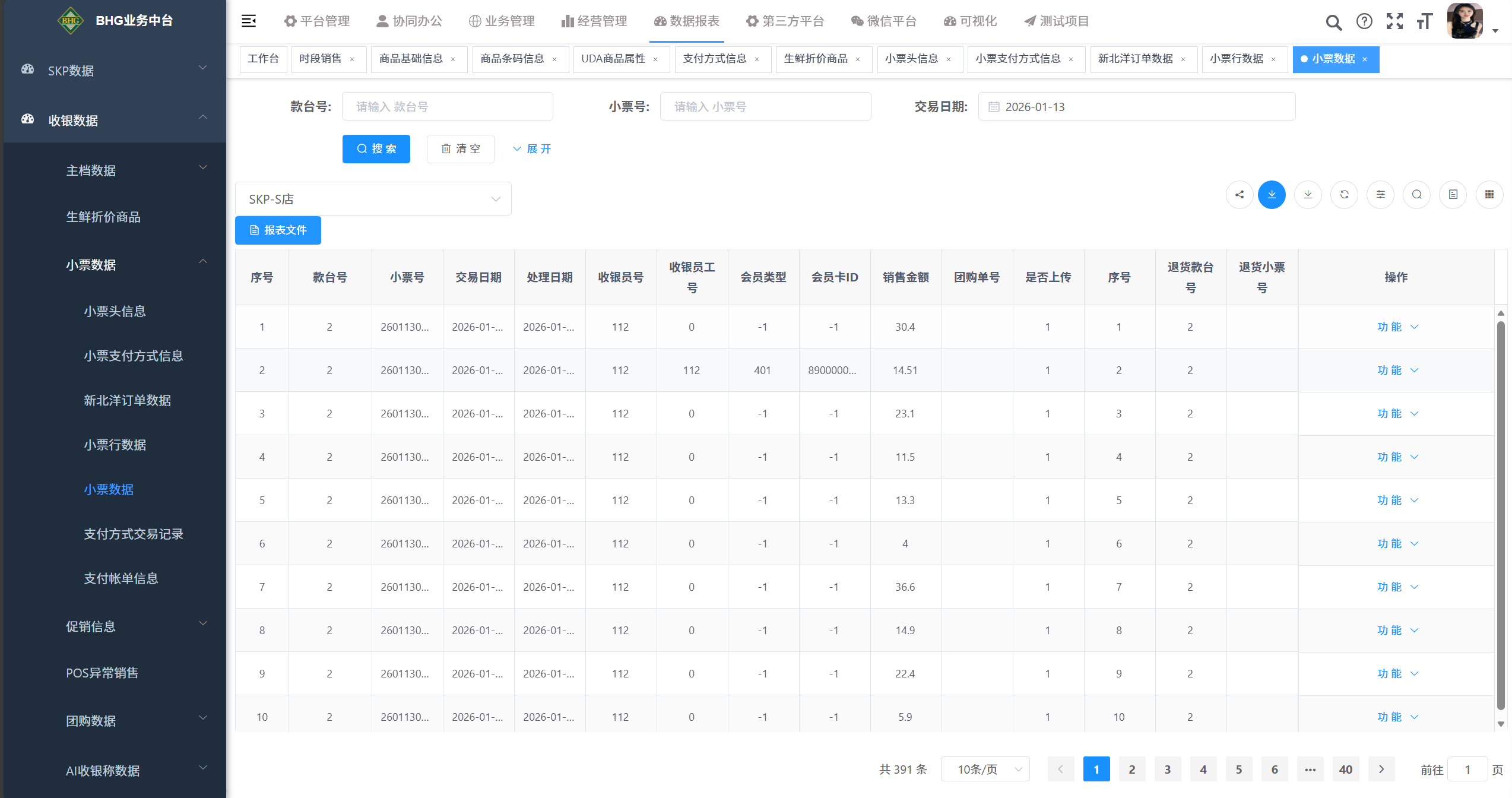The image size is (1512, 798).
Task: Switch to the 支付方式信息 tab
Action: [714, 59]
